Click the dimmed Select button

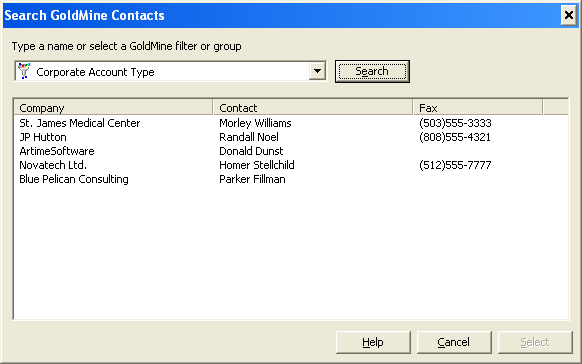(535, 342)
